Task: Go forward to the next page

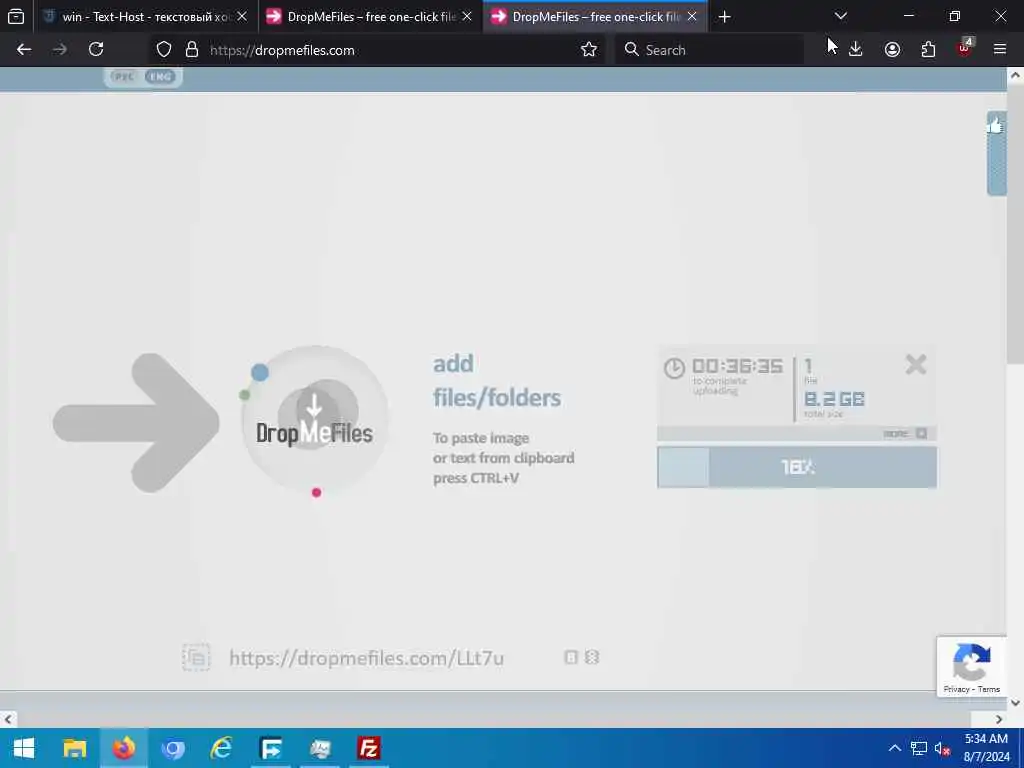Action: pos(60,50)
